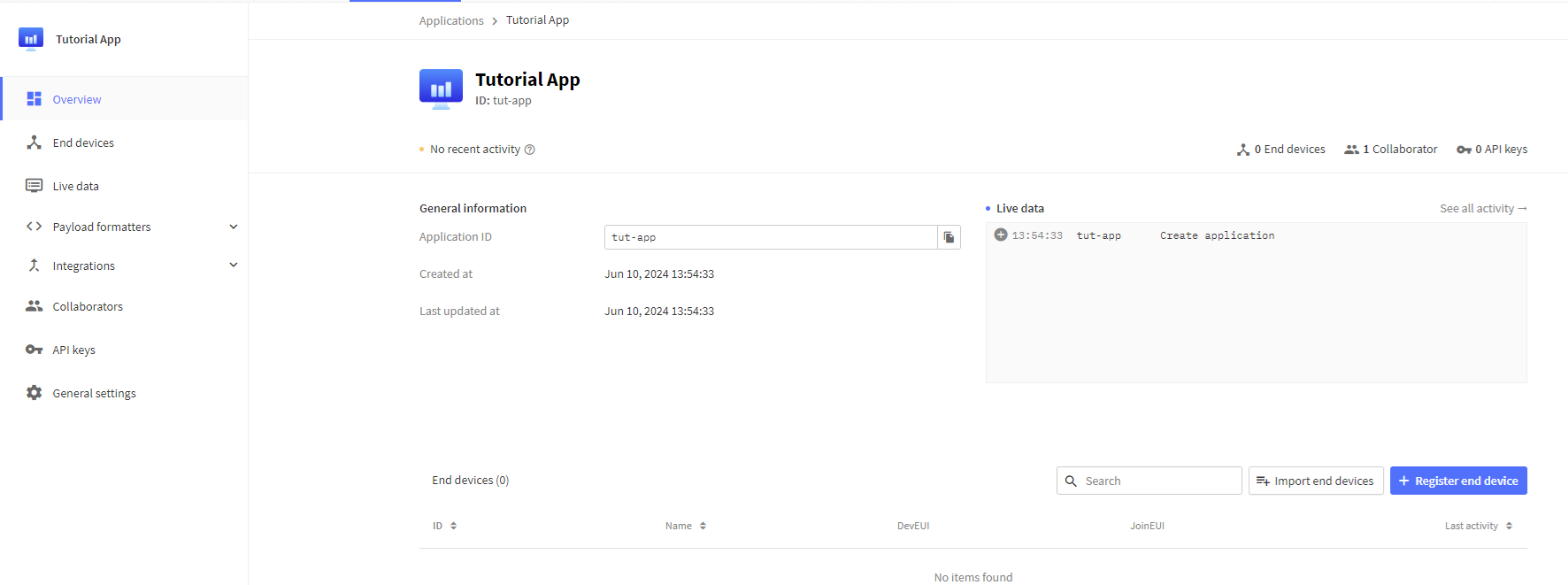The width and height of the screenshot is (1568, 585).
Task: Expand the Integrations submenu chevron
Action: click(234, 265)
